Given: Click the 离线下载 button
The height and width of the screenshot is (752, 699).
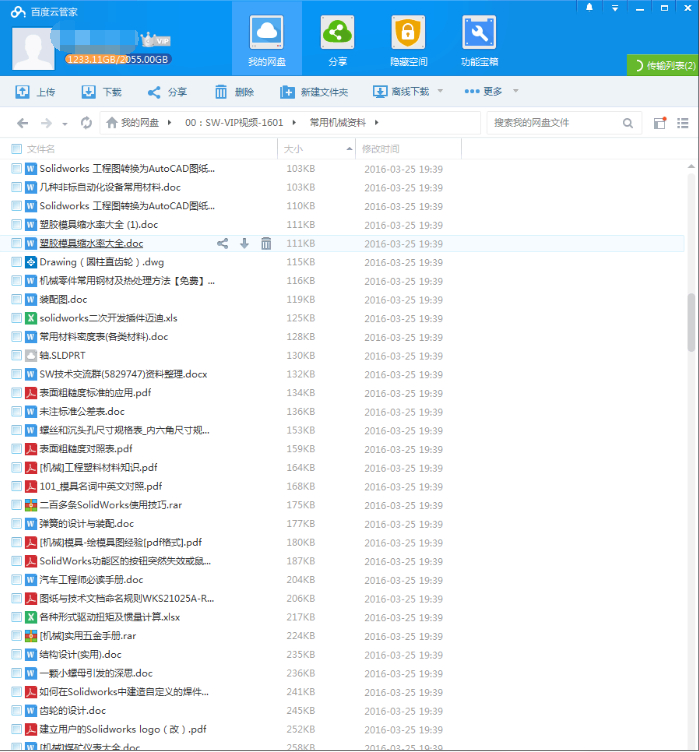Looking at the screenshot, I should click(x=401, y=91).
